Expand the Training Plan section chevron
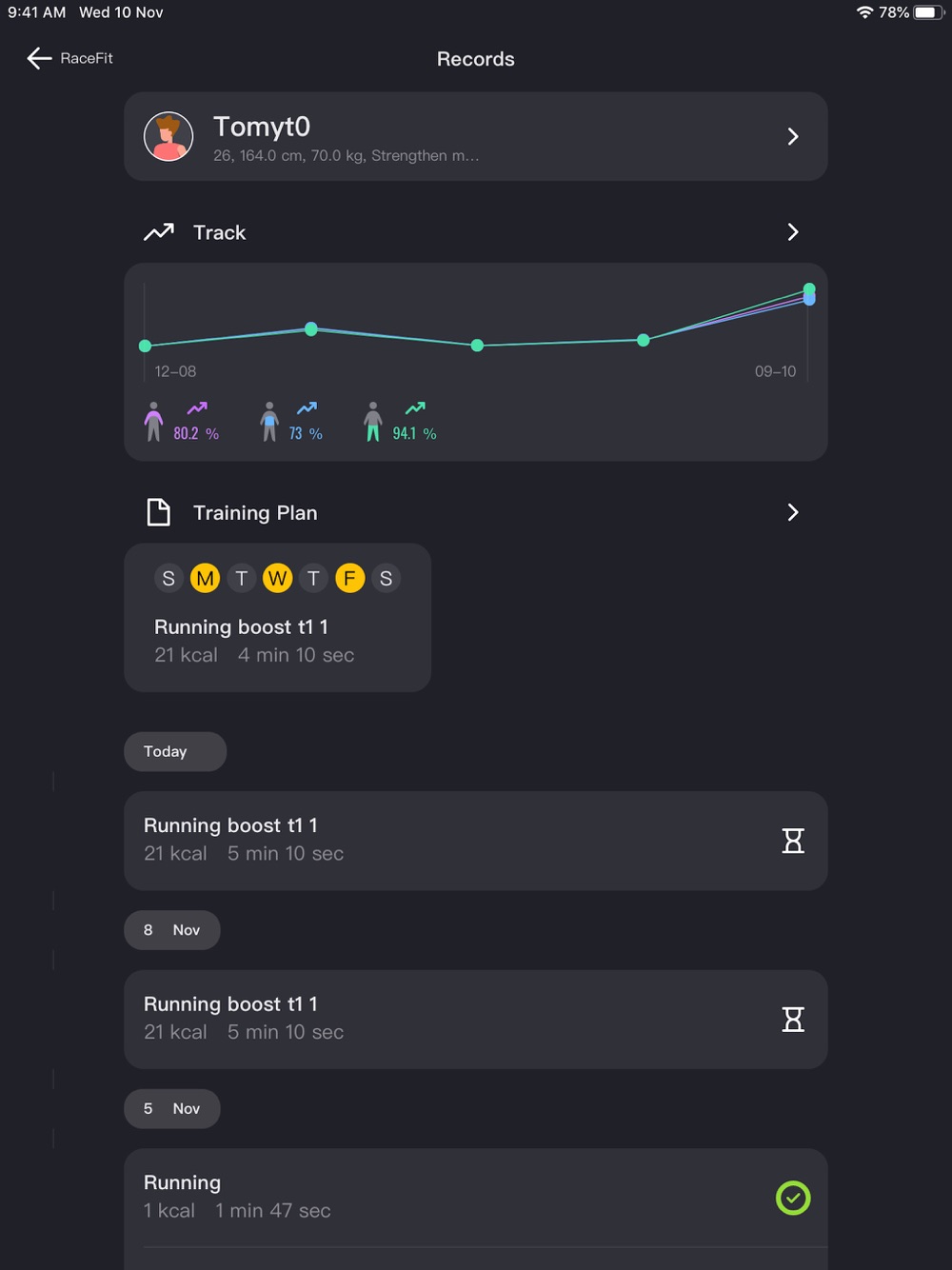The image size is (952, 1270). (793, 512)
